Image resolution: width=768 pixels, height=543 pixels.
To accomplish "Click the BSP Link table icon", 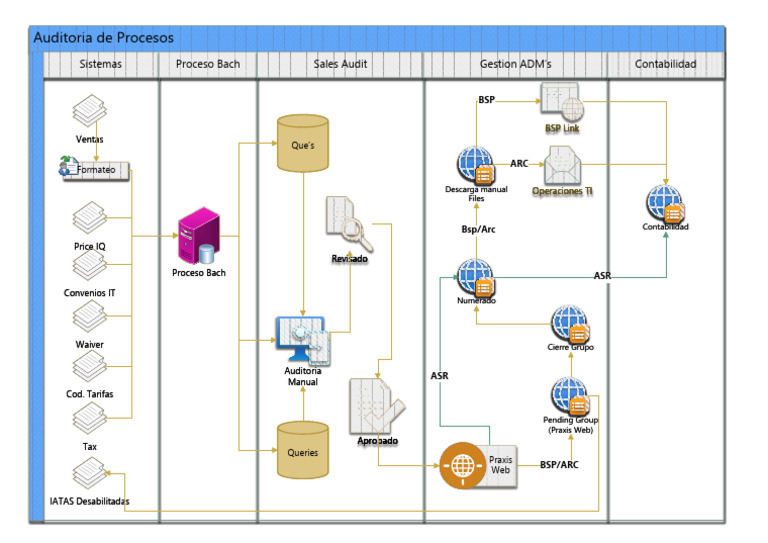I will tap(562, 102).
